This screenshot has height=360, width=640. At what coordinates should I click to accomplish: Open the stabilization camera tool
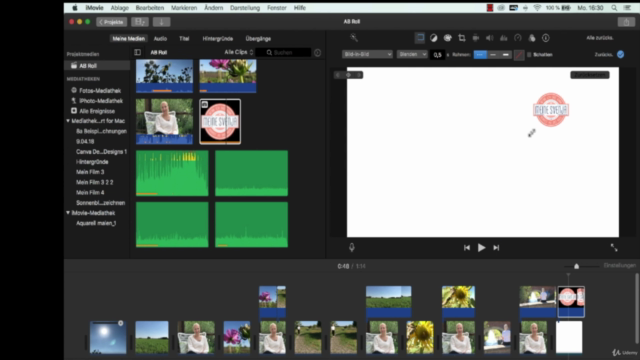pos(476,38)
